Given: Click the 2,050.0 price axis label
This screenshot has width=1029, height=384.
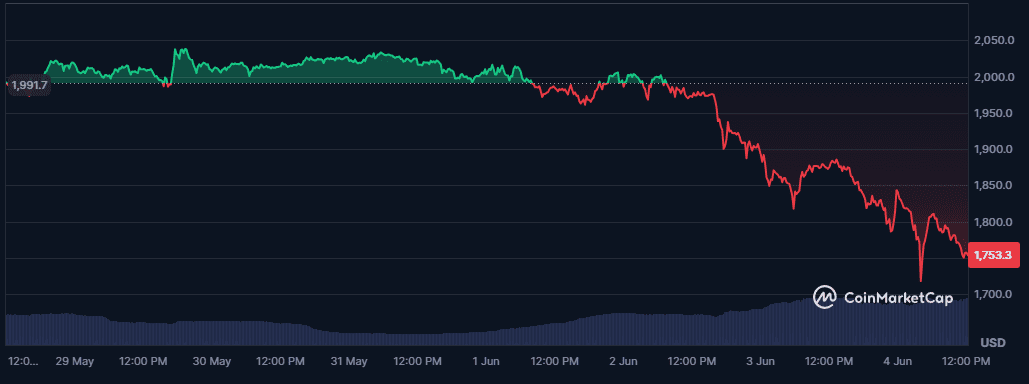Looking at the screenshot, I should tap(994, 41).
